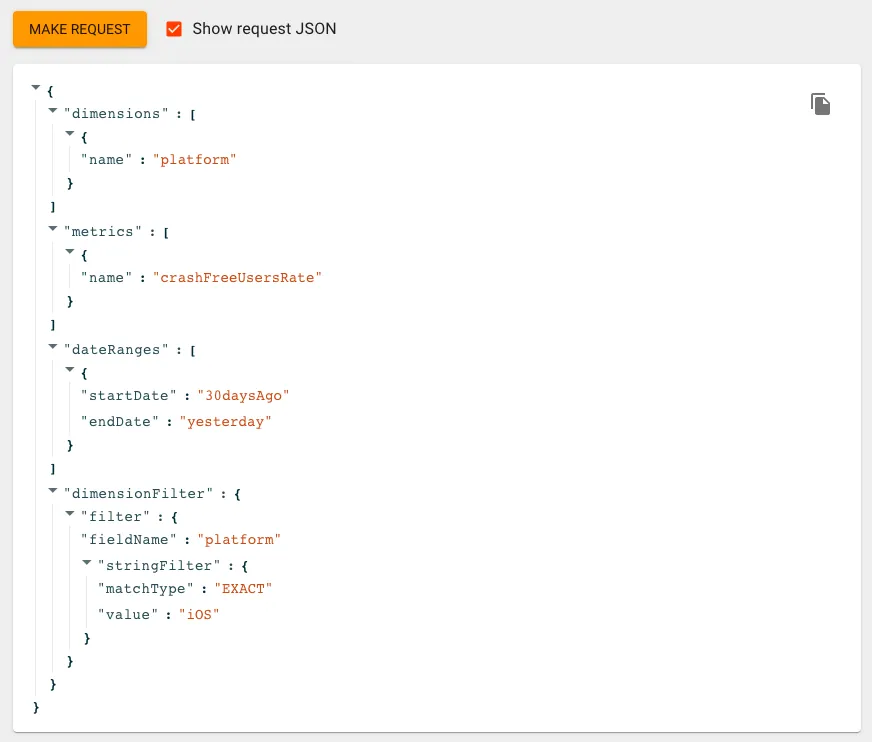Collapse the "dateRanges" array
Viewport: 872px width, 742px height.
(x=54, y=348)
